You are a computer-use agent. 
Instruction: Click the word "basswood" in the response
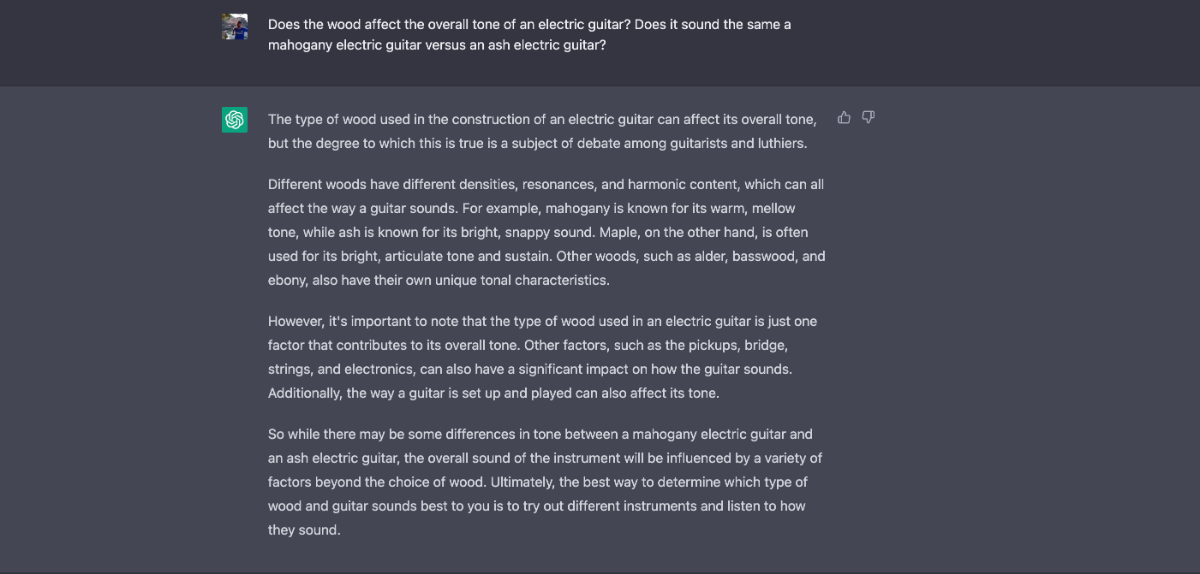(x=763, y=256)
